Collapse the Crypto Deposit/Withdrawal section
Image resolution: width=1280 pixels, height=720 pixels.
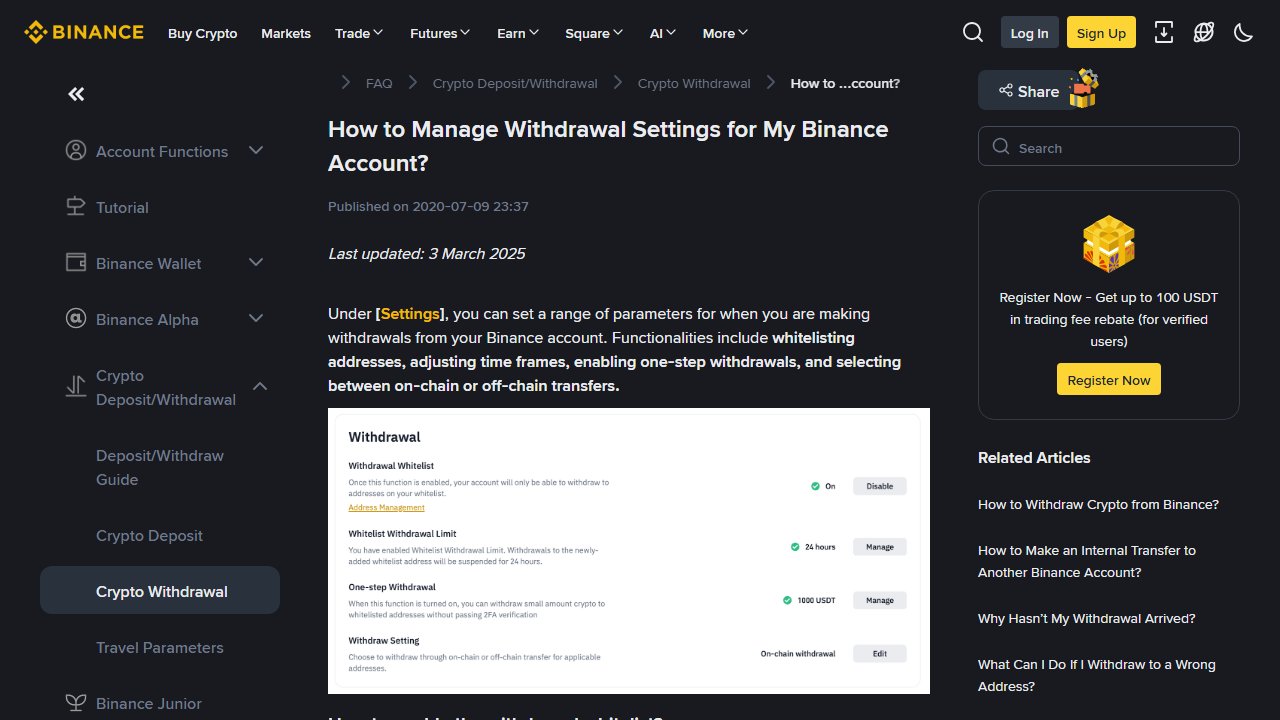[260, 386]
